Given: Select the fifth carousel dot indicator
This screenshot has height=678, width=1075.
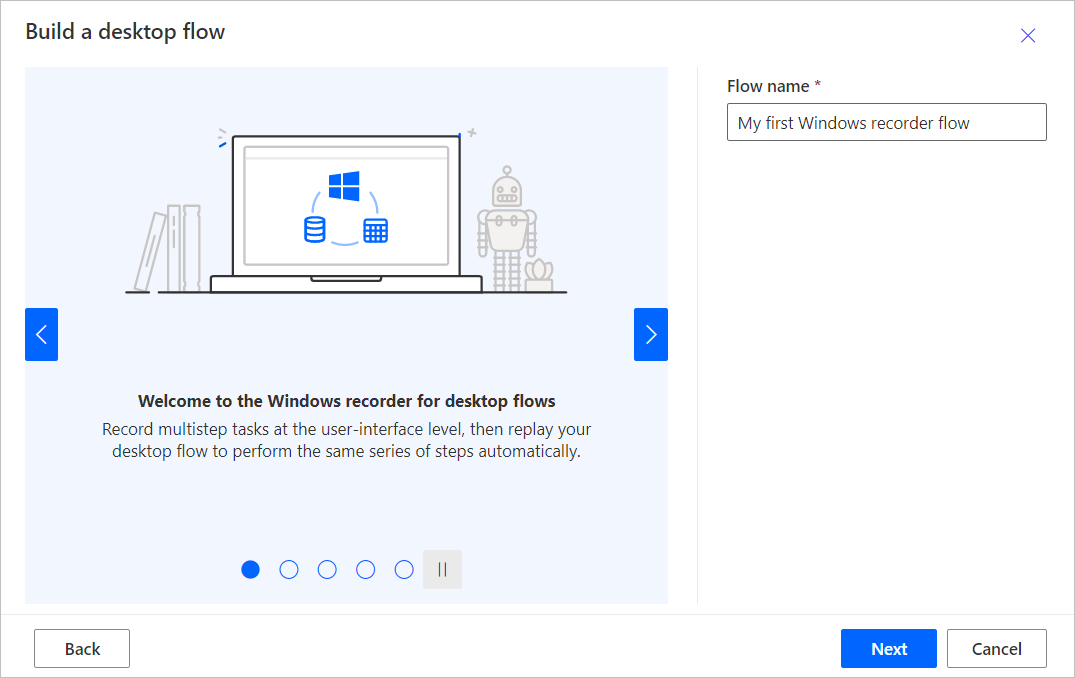Looking at the screenshot, I should tap(404, 570).
